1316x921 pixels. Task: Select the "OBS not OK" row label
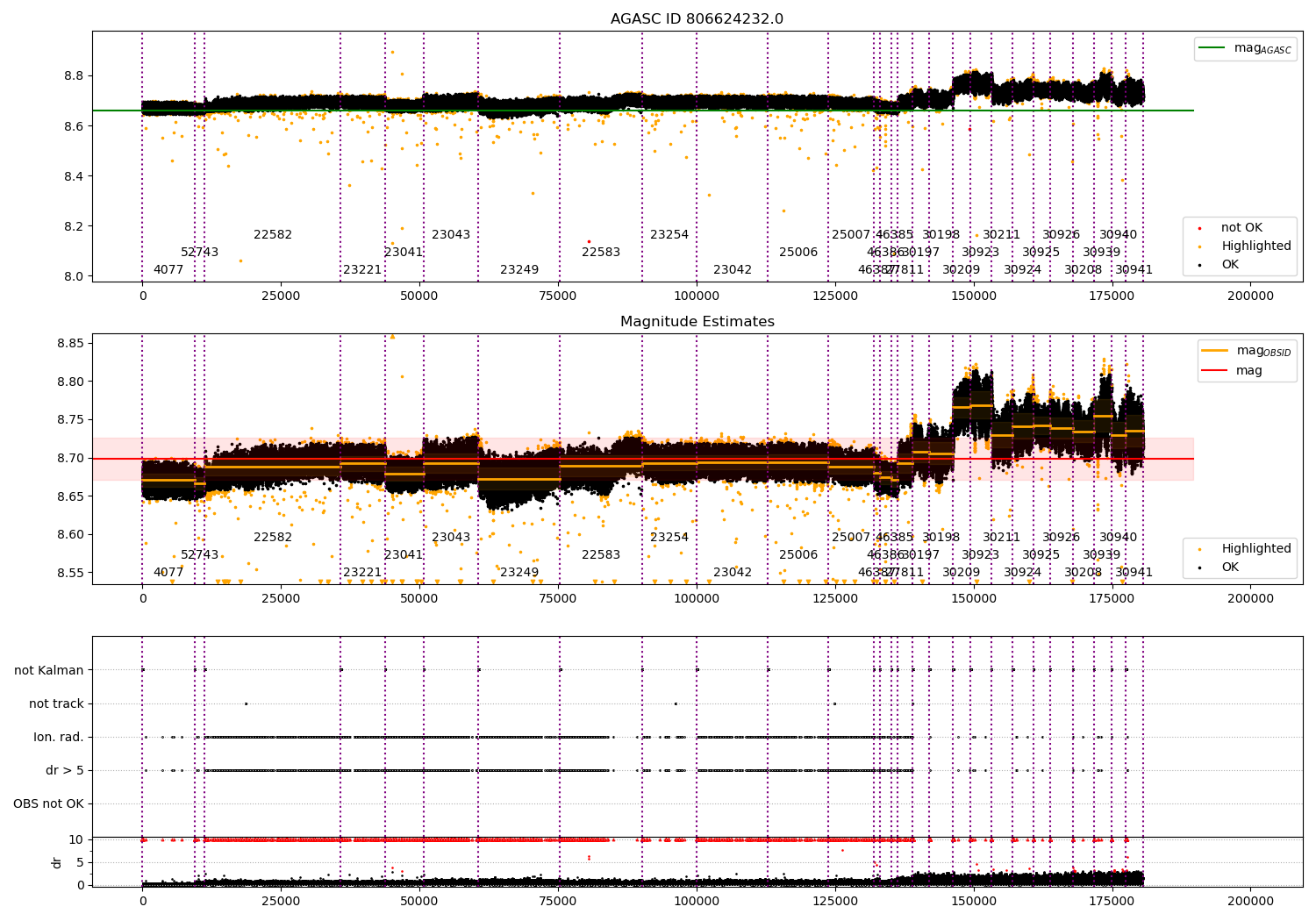tap(48, 803)
